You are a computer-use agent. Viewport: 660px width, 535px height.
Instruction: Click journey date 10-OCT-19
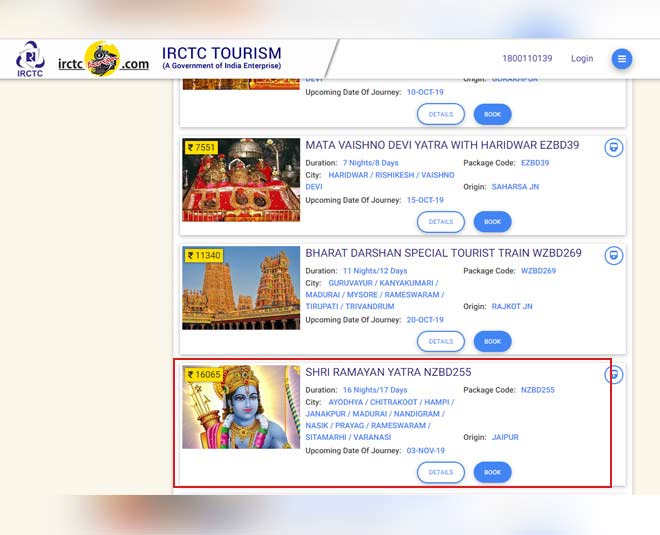[425, 92]
